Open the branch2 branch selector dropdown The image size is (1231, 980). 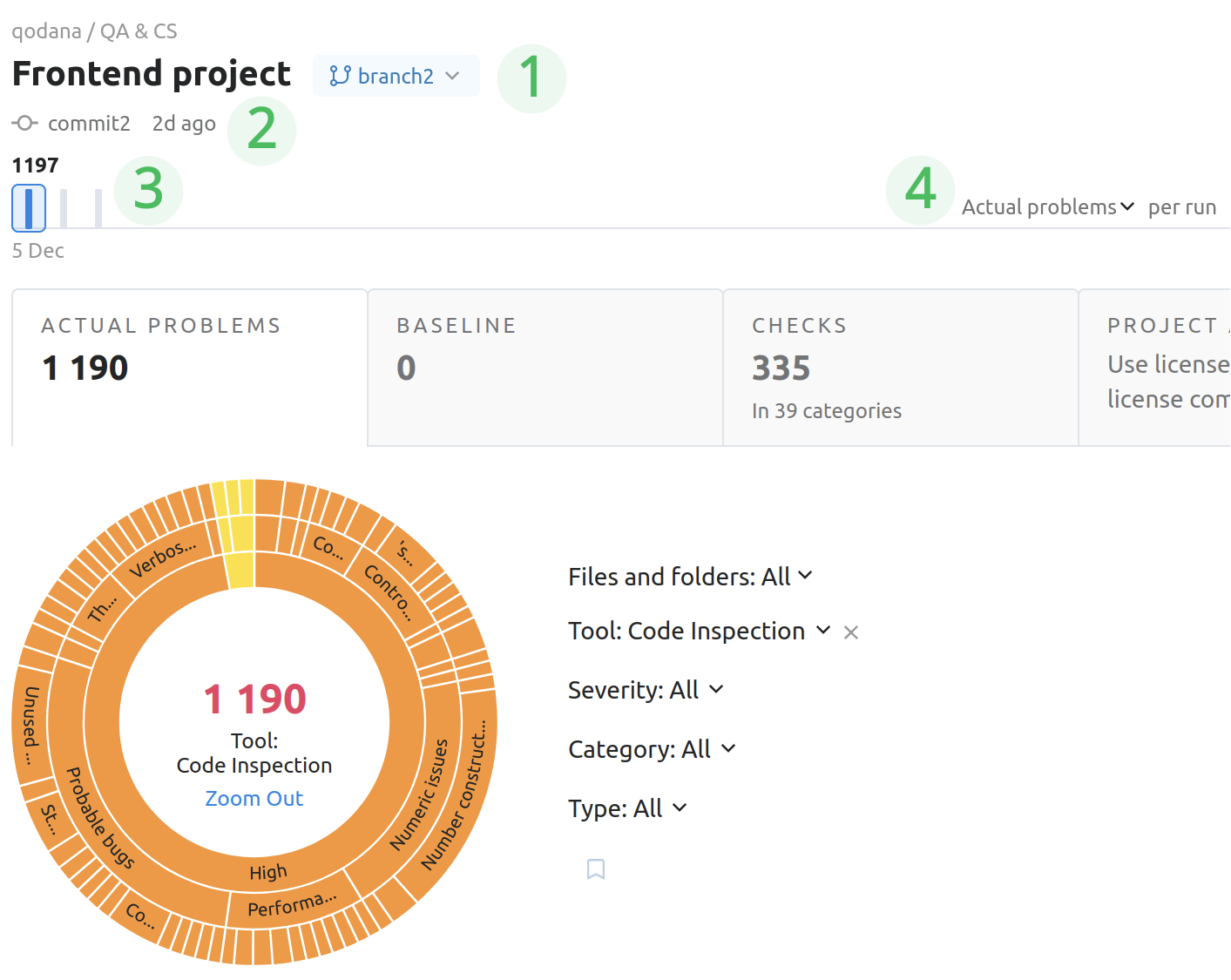point(396,76)
